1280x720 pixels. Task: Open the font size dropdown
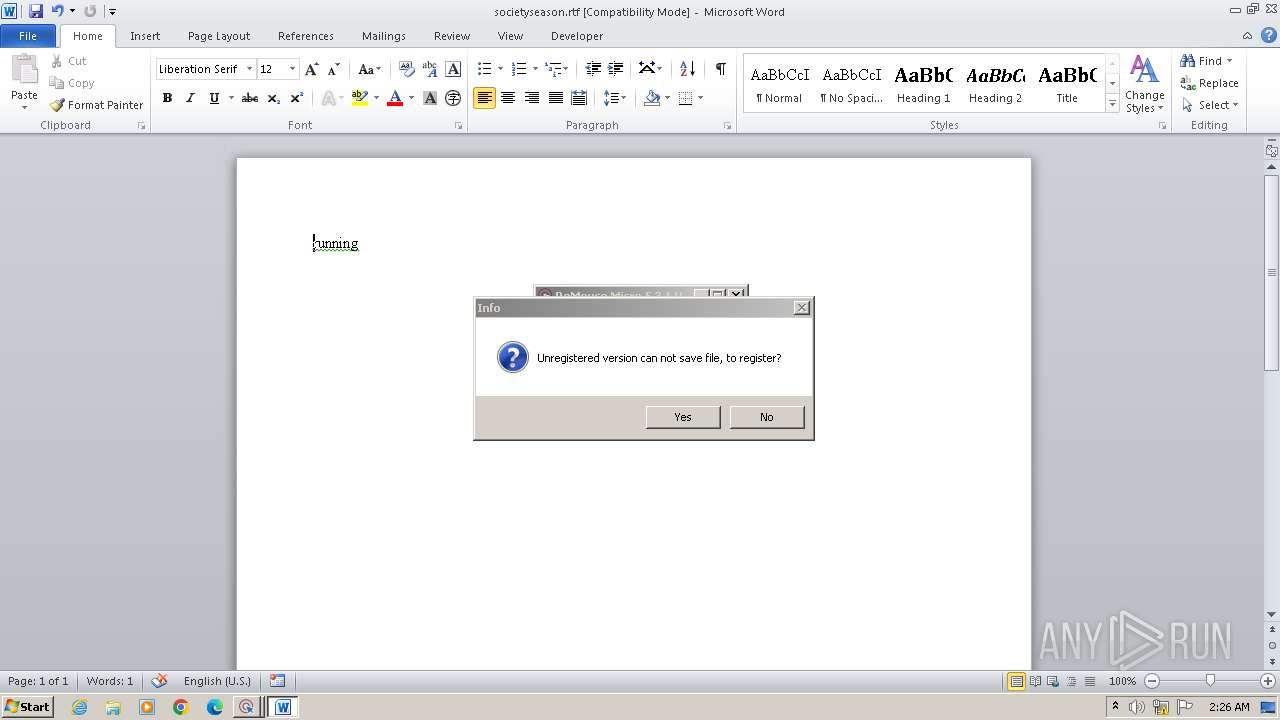(x=292, y=69)
